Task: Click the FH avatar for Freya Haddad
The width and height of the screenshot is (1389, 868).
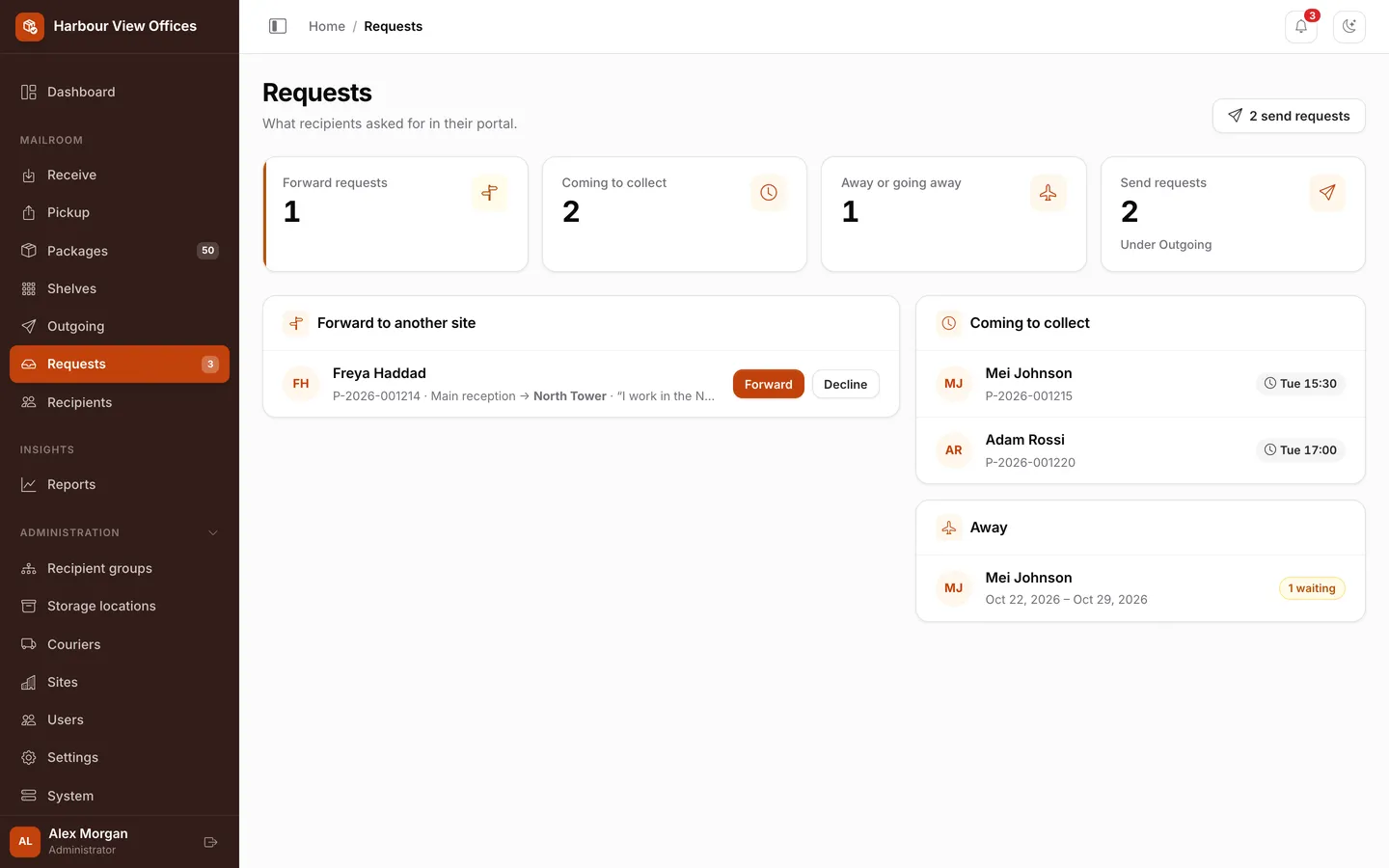Action: (x=301, y=384)
